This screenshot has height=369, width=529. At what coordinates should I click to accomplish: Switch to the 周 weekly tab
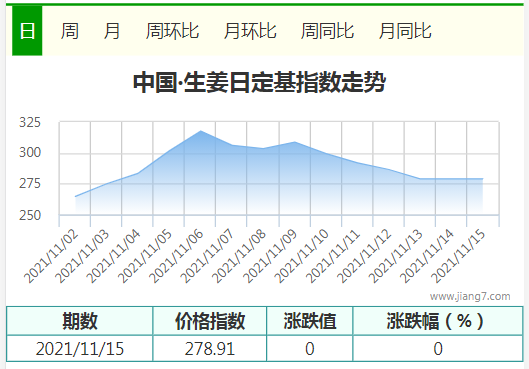[x=70, y=31]
